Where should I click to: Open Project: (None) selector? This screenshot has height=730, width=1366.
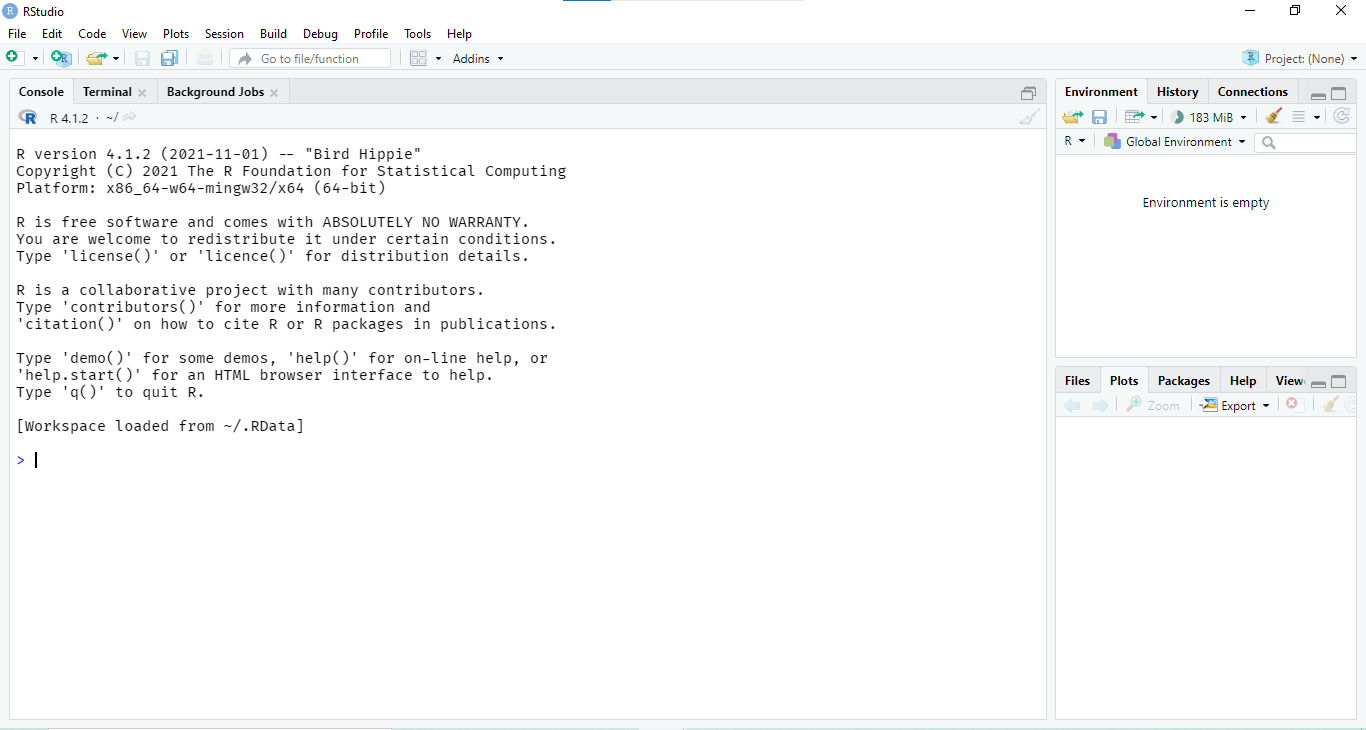pyautogui.click(x=1300, y=58)
